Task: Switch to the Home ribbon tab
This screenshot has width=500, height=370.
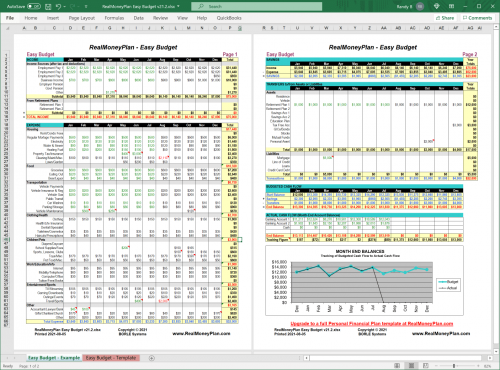Action: tap(31, 18)
